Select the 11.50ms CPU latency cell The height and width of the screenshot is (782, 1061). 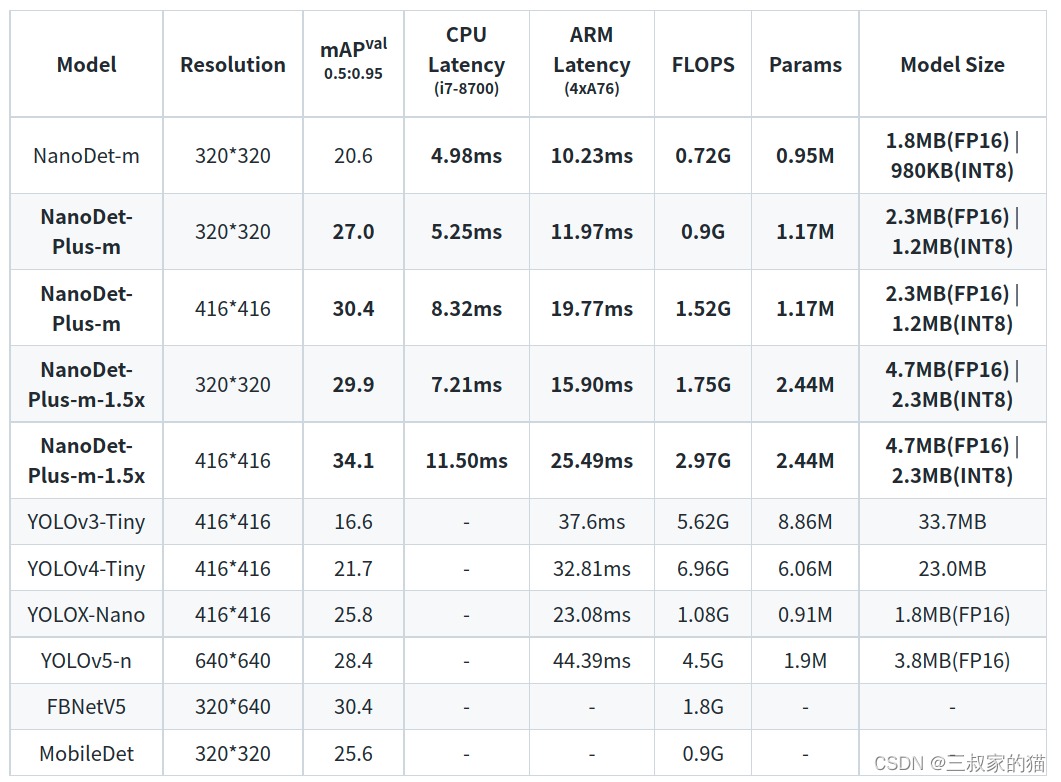466,461
